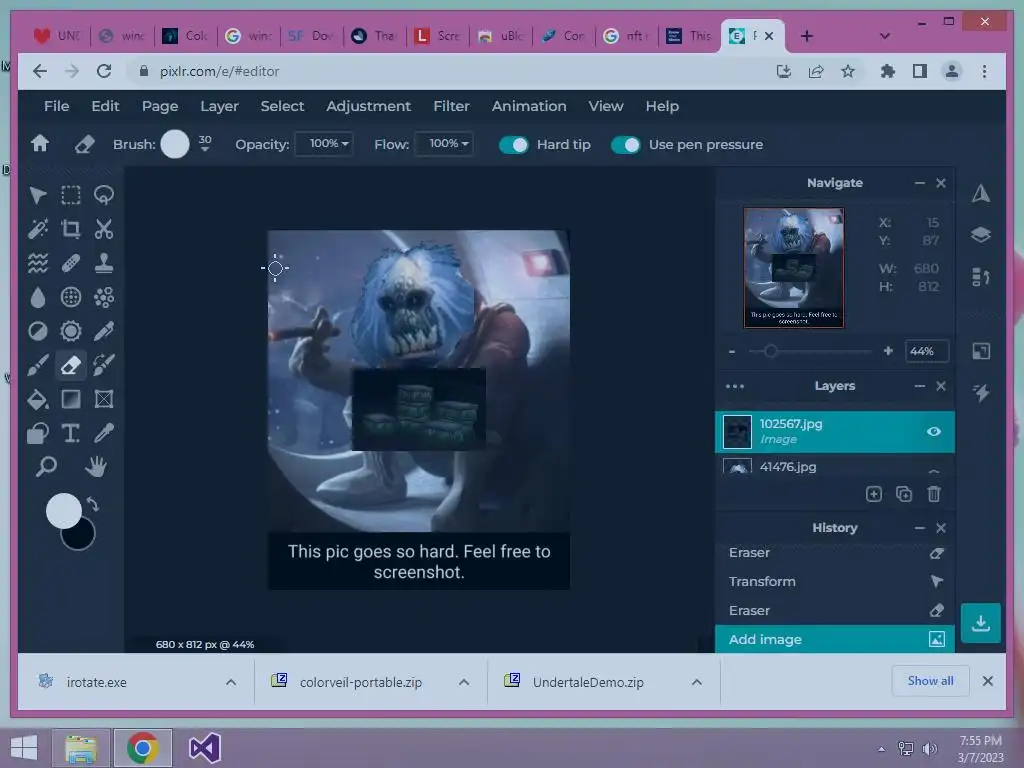Duplicate layer using copy icon
The width and height of the screenshot is (1024, 768).
(904, 494)
